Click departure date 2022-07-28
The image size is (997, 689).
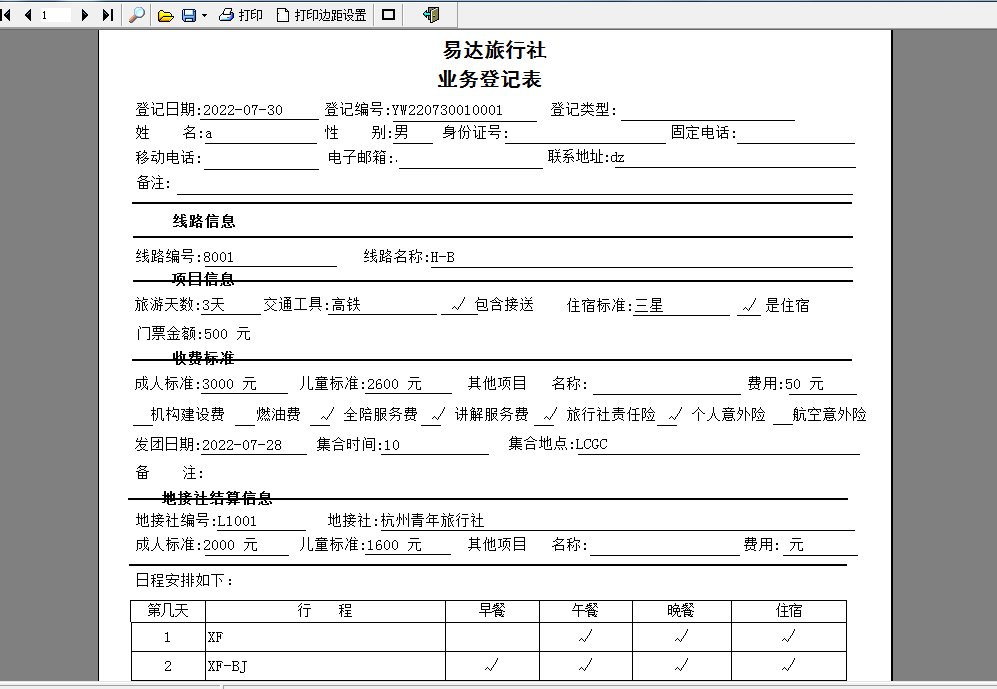242,445
